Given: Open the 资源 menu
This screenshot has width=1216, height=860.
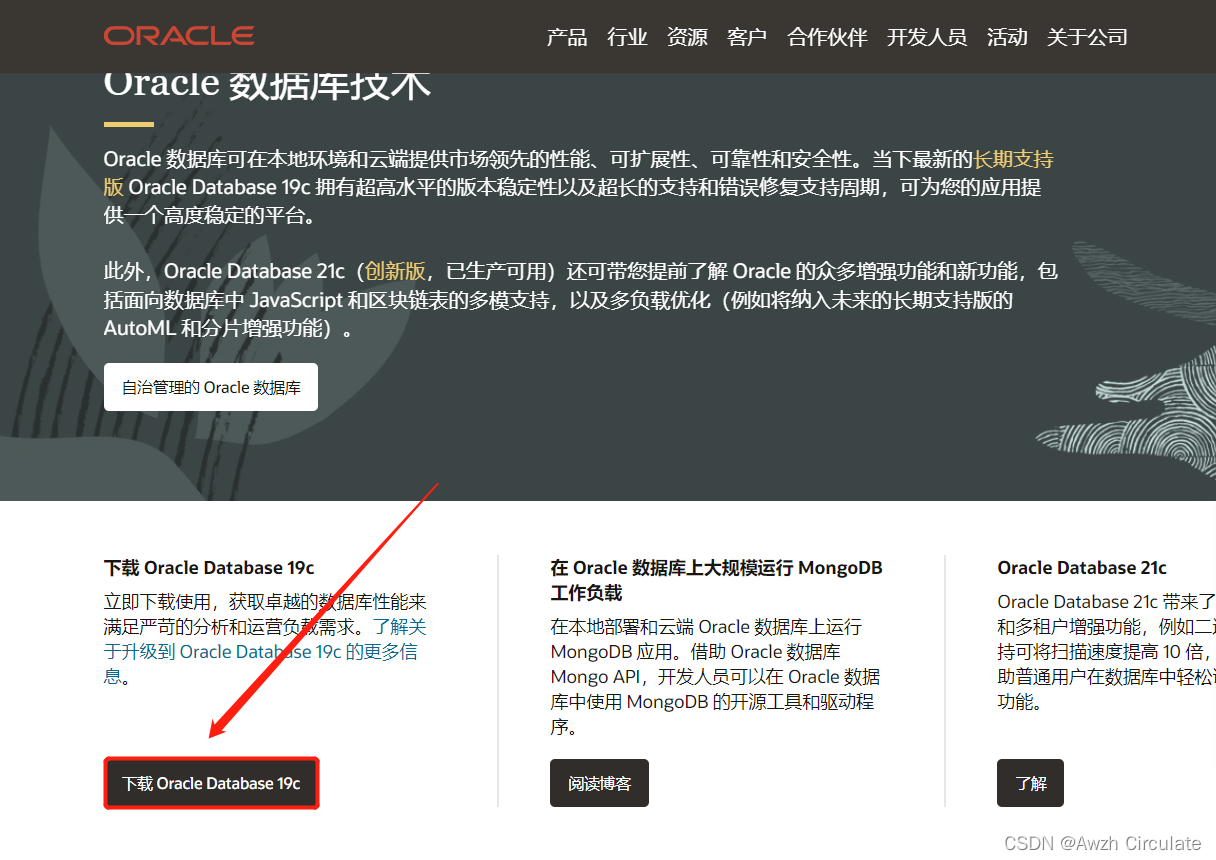Looking at the screenshot, I should pyautogui.click(x=687, y=37).
